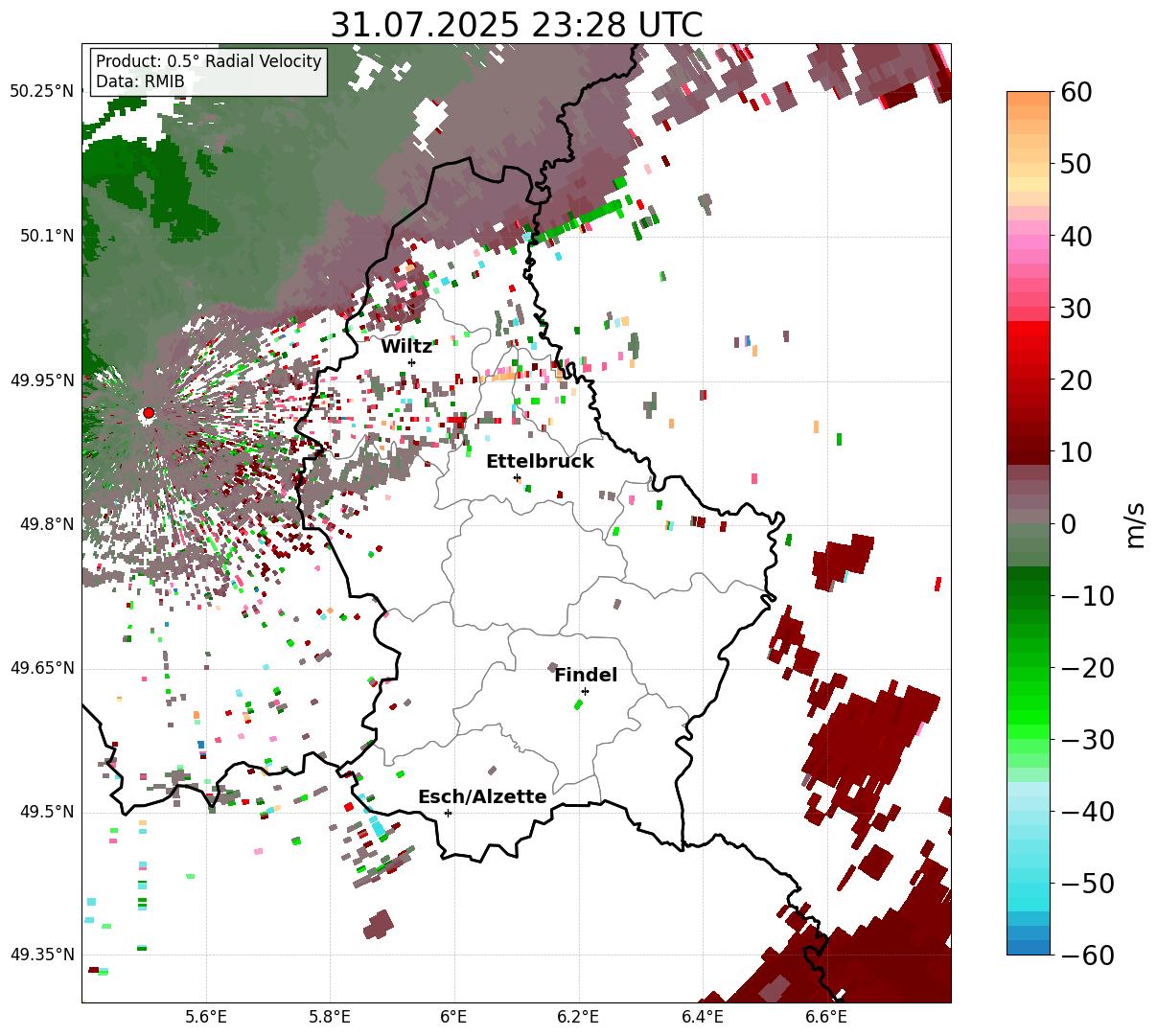Screen dimensions: 1157x1036
Task: Click the cross marker beneath Ettelbruck
Action: coord(517,477)
